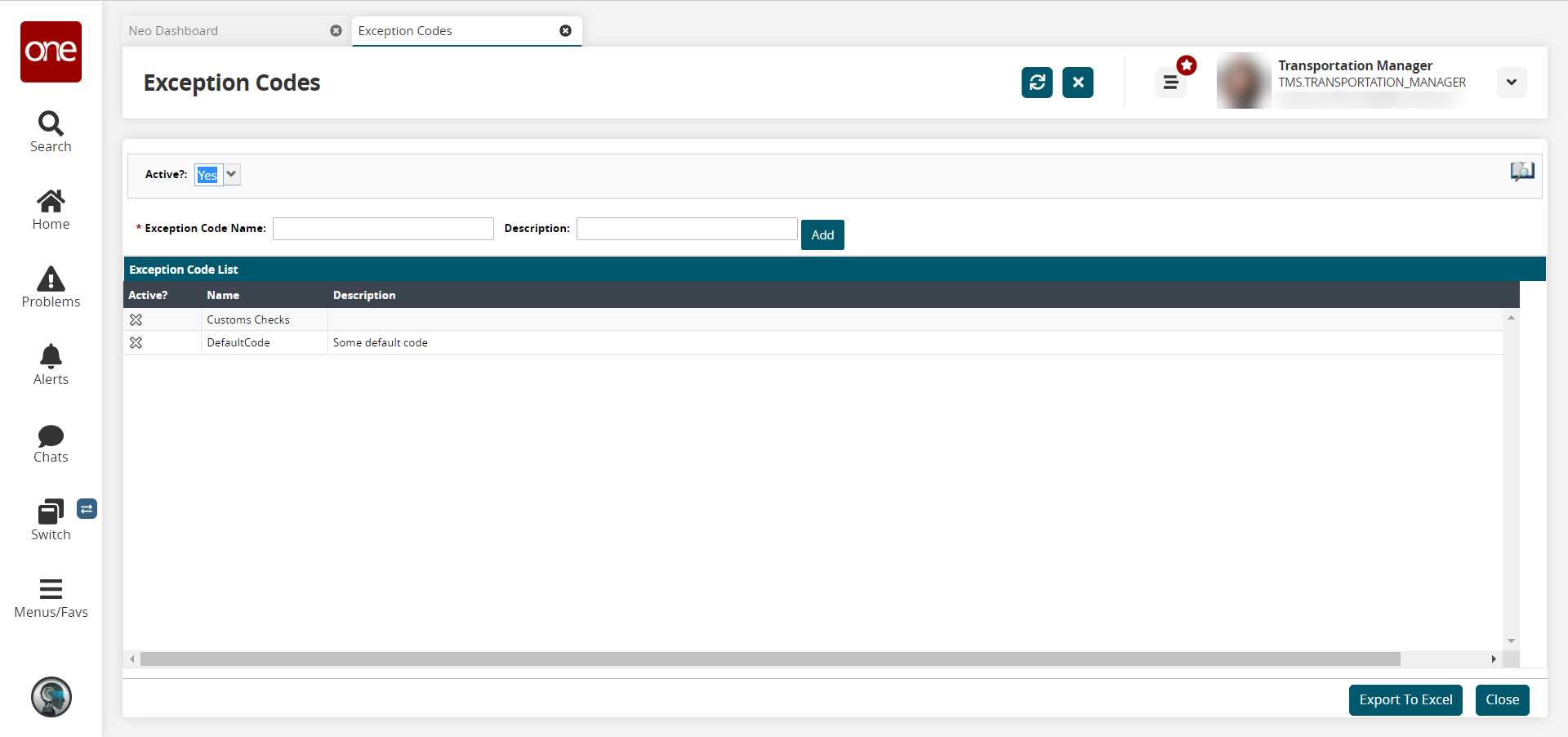The image size is (1568, 737).
Task: Click the vertical scrollbar up arrow
Action: coord(1512,317)
